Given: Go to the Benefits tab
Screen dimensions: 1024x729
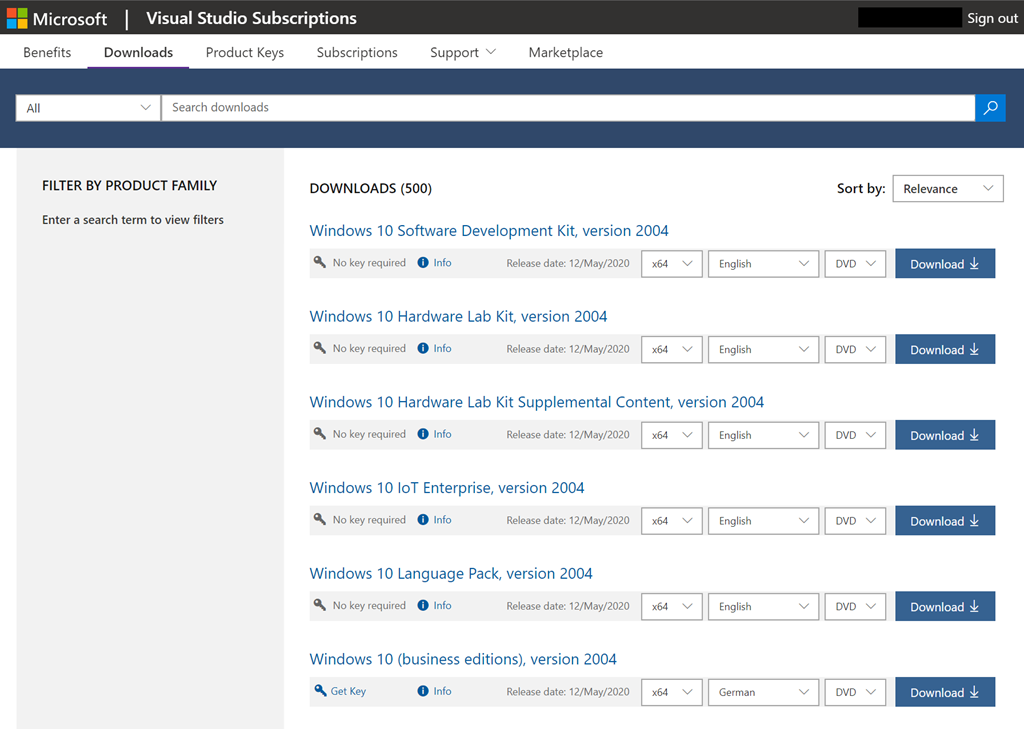Looking at the screenshot, I should 47,53.
